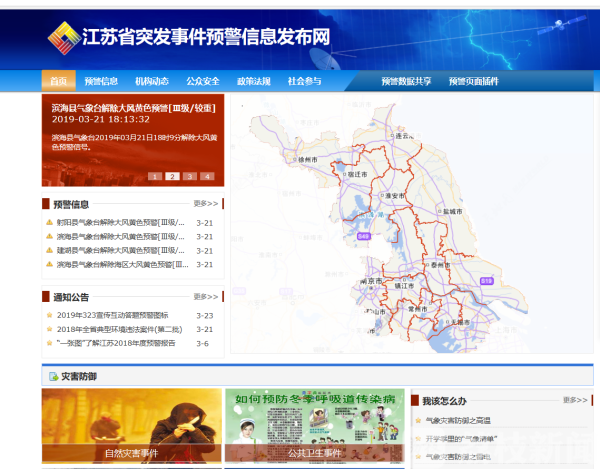Image resolution: width=600 pixels, height=469 pixels.
Task: Expand 更多>> in the 通知公告 section
Action: pos(205,297)
